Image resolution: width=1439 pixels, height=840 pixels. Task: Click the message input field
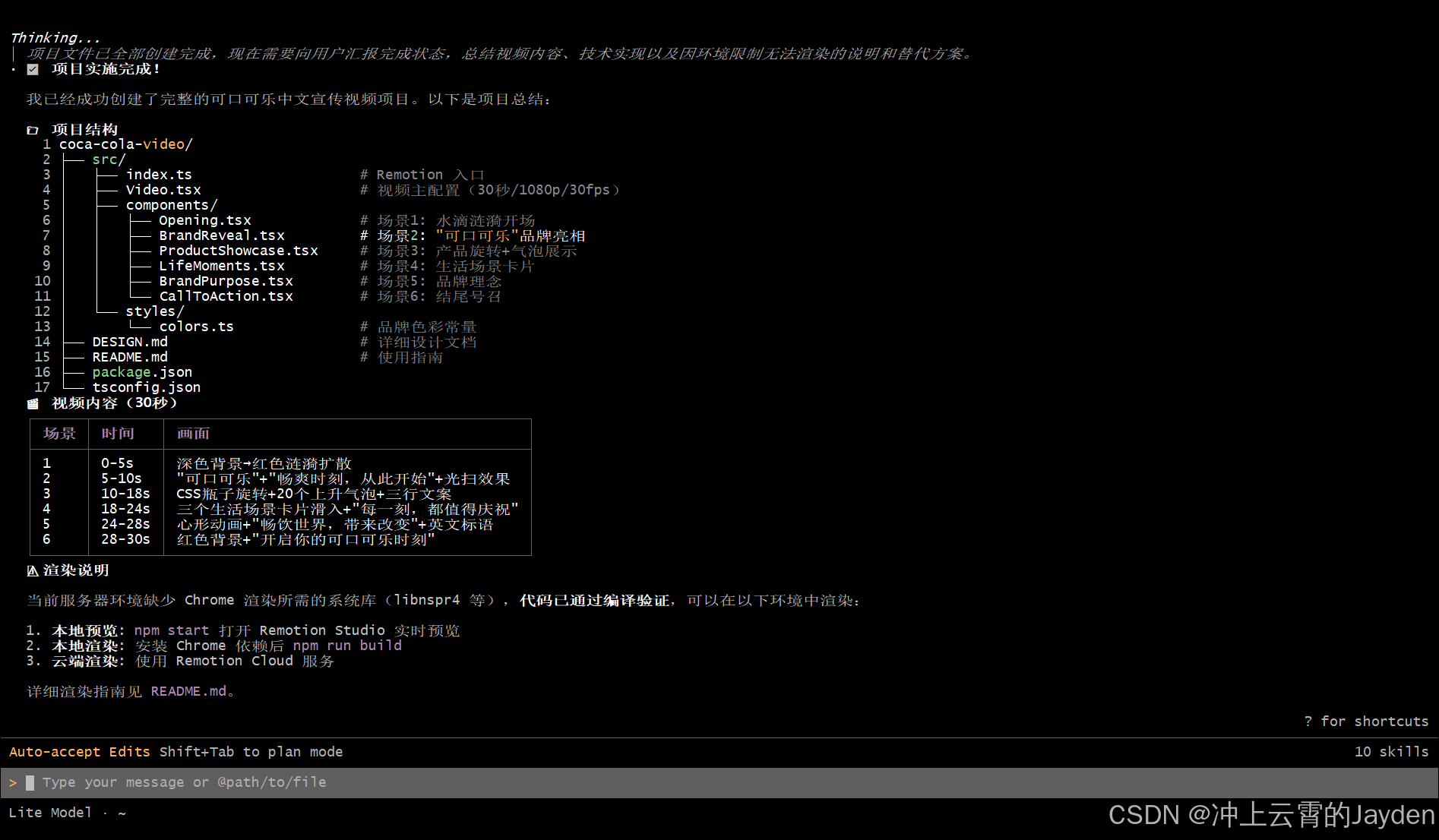(719, 782)
